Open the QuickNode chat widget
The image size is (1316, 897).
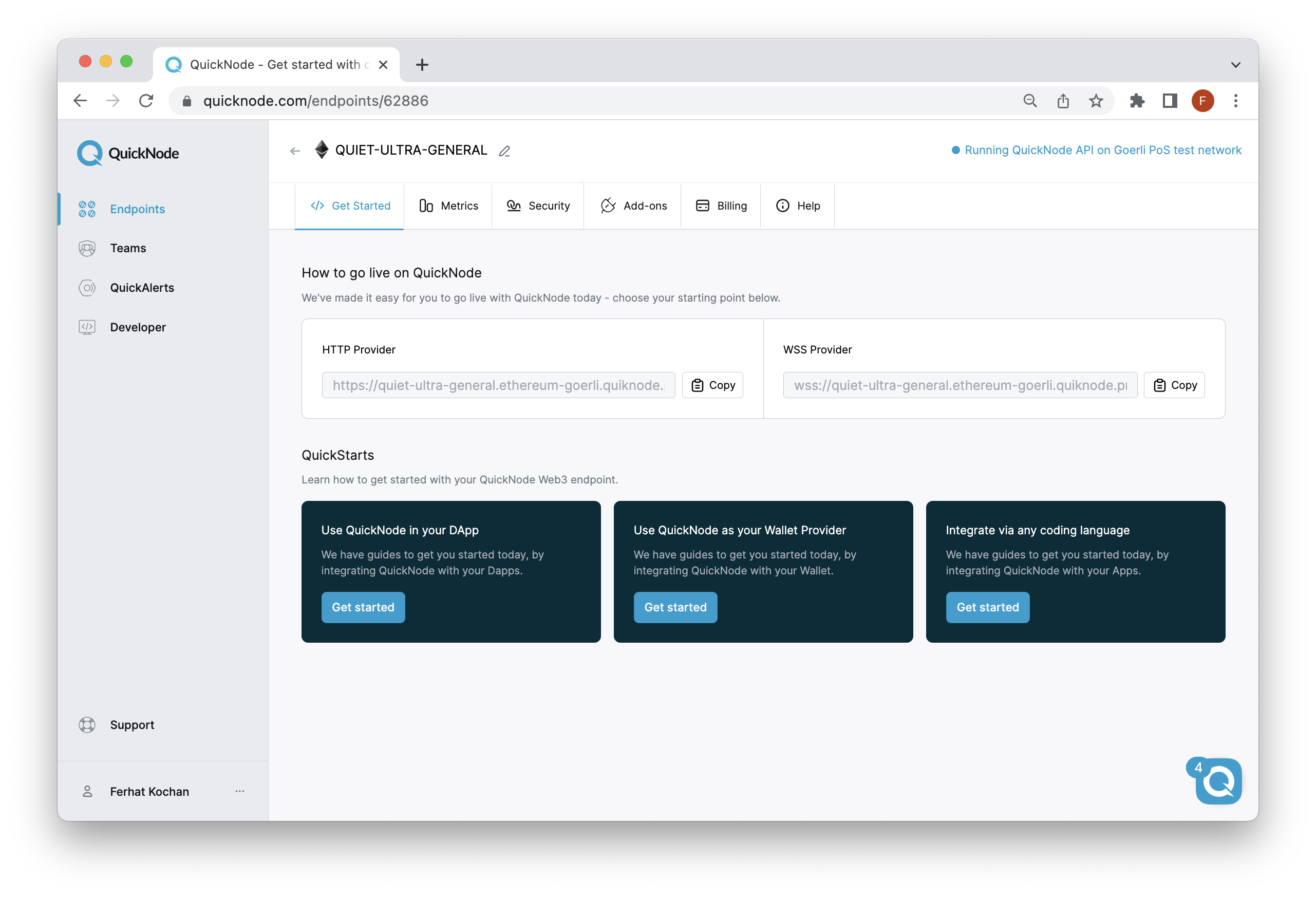[1217, 781]
